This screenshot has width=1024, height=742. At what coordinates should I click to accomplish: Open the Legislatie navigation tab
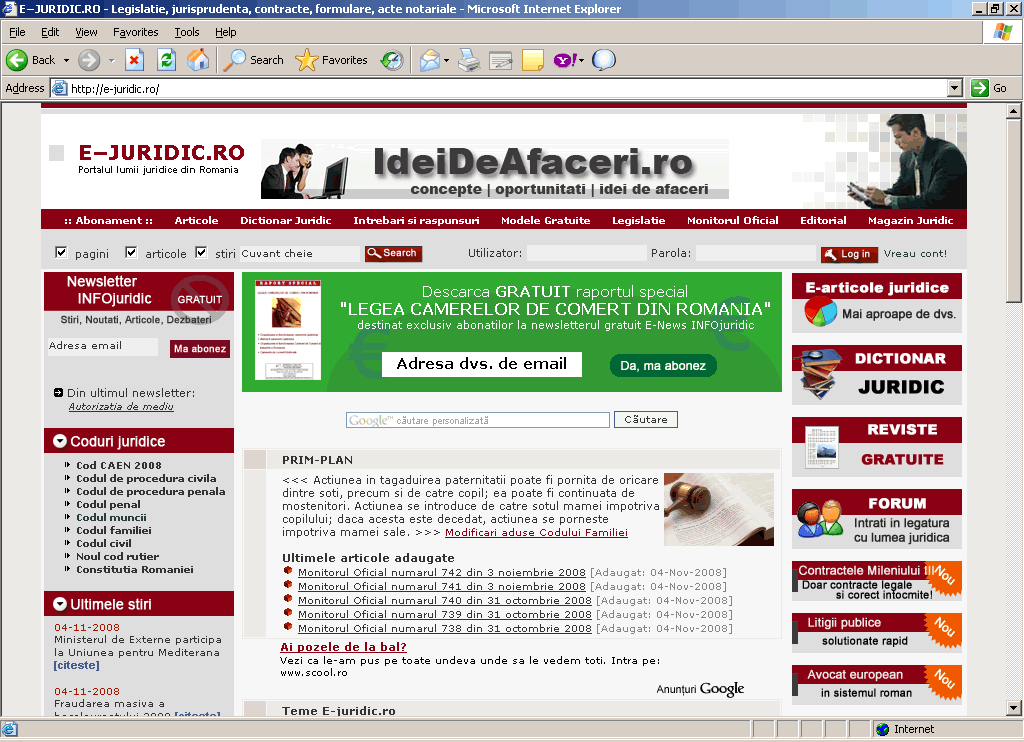point(639,221)
